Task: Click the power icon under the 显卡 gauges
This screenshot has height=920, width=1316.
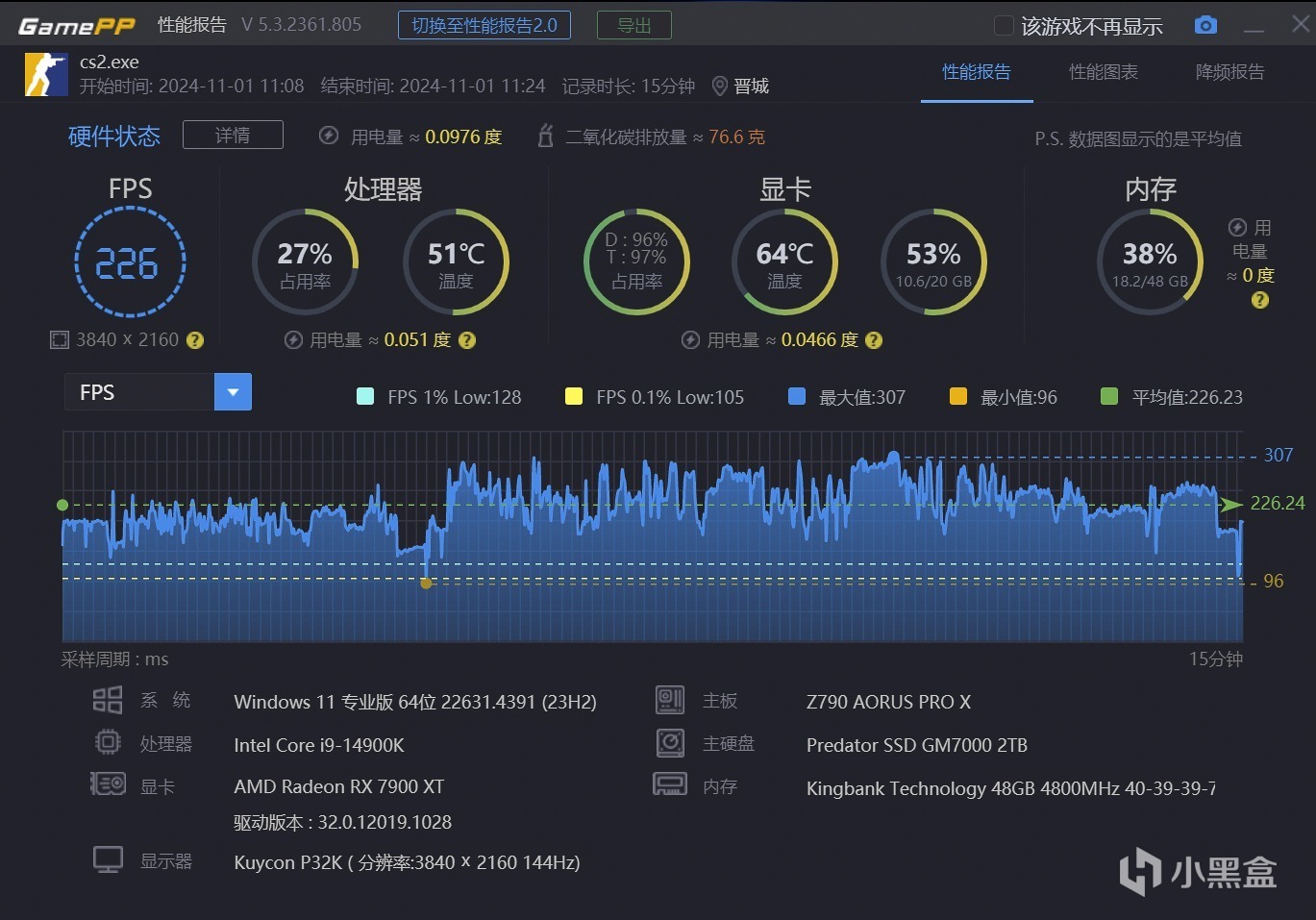Action: coord(690,339)
